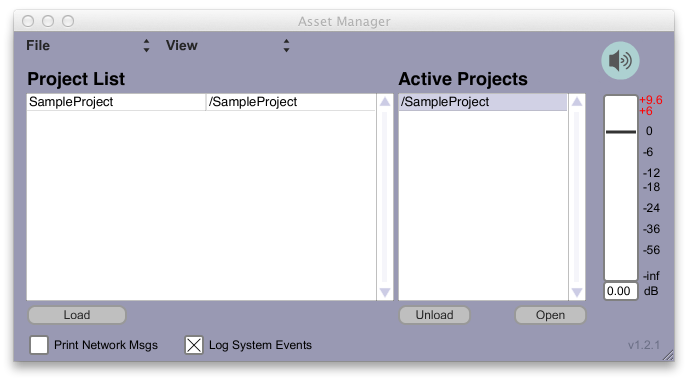Click the Project List scroll up arrow
This screenshot has height=381, width=688.
pyautogui.click(x=385, y=102)
